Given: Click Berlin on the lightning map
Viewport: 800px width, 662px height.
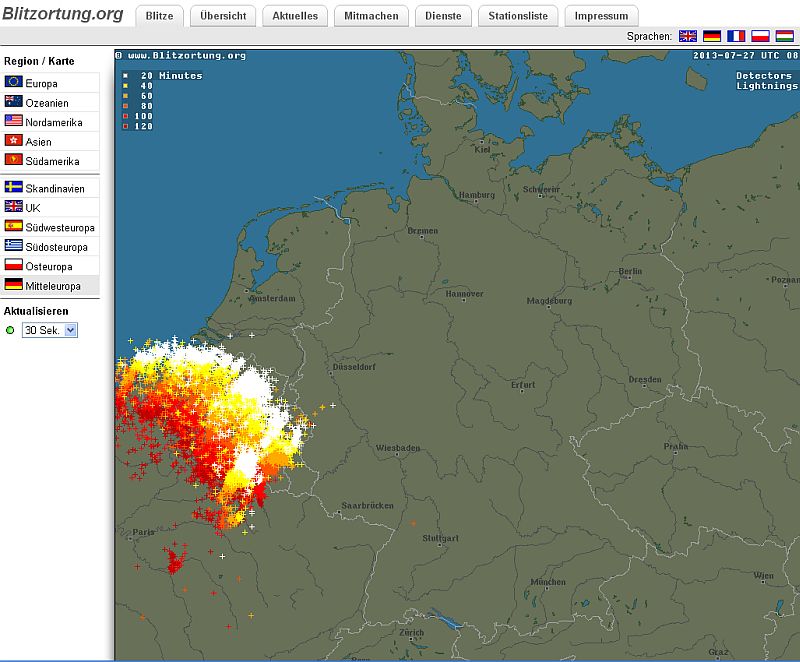Looking at the screenshot, I should 630,272.
